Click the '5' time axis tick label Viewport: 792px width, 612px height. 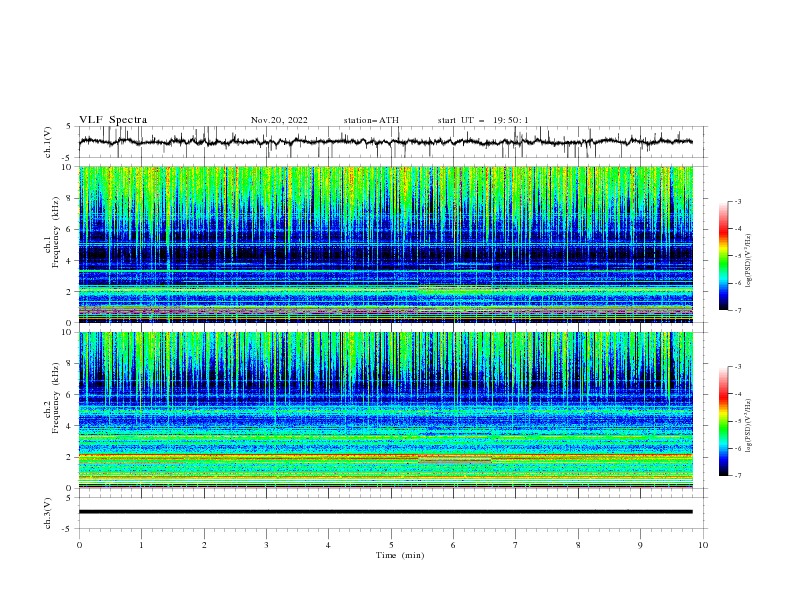[x=391, y=545]
